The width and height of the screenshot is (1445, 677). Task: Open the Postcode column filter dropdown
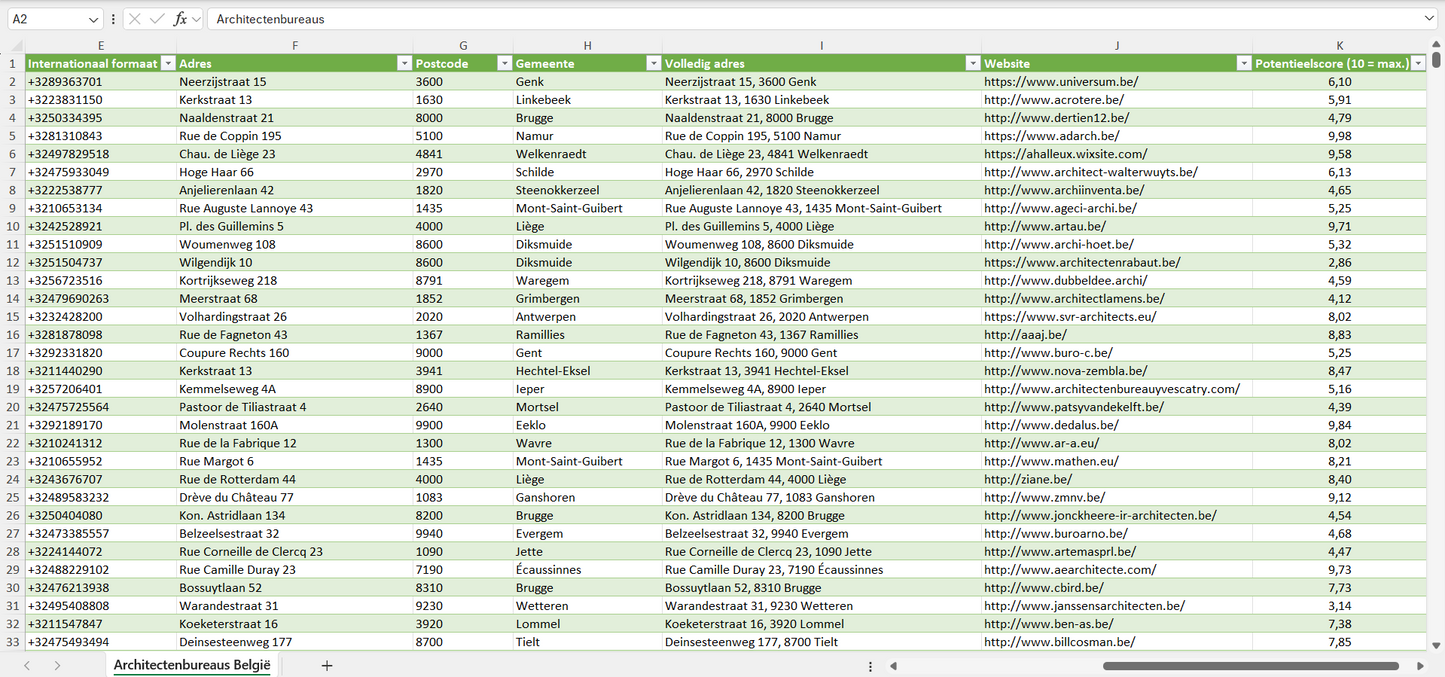pyautogui.click(x=504, y=64)
